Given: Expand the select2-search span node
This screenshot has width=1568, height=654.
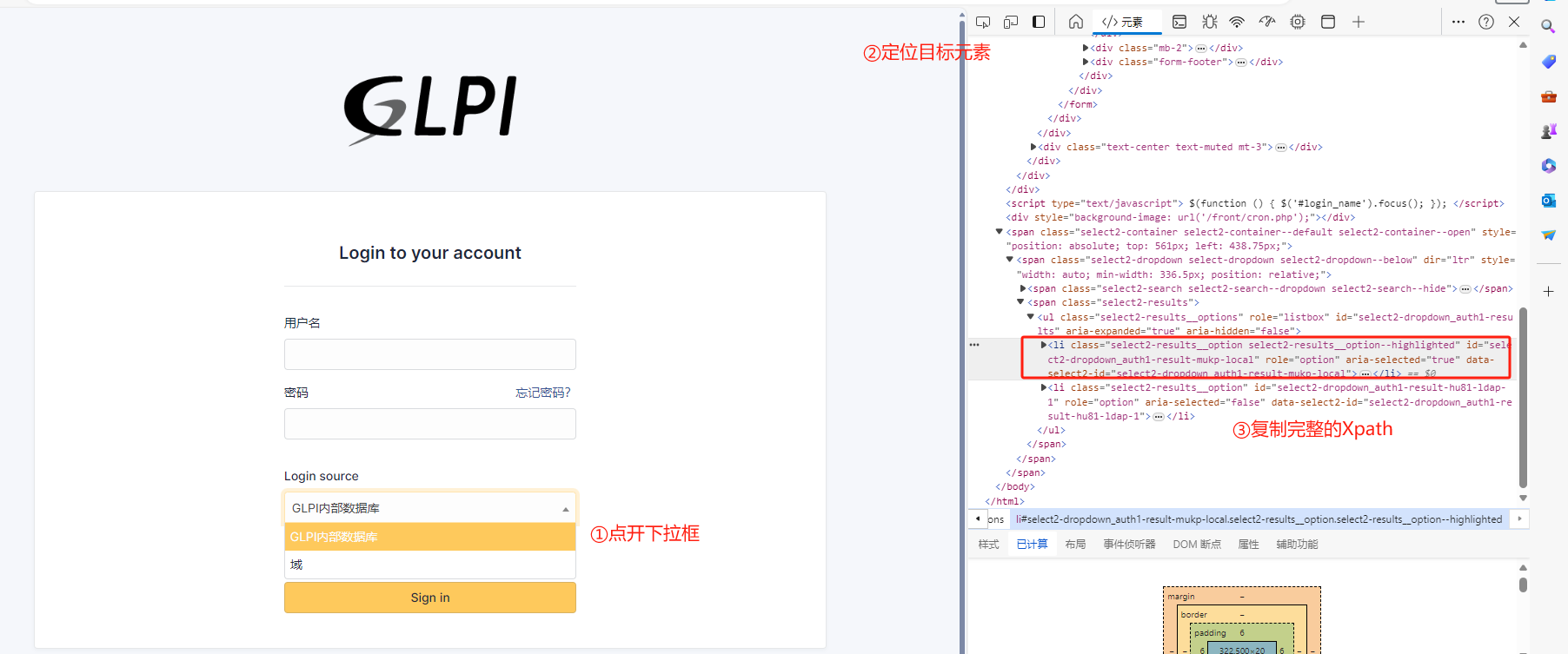Looking at the screenshot, I should [1023, 288].
